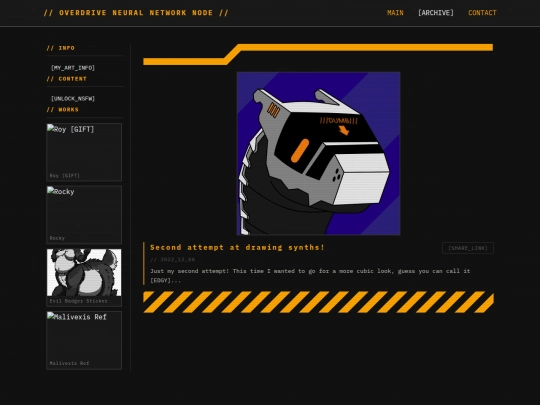The height and width of the screenshot is (405, 540).
Task: Click the "Malivexis Ref" caption text
Action: (69, 363)
